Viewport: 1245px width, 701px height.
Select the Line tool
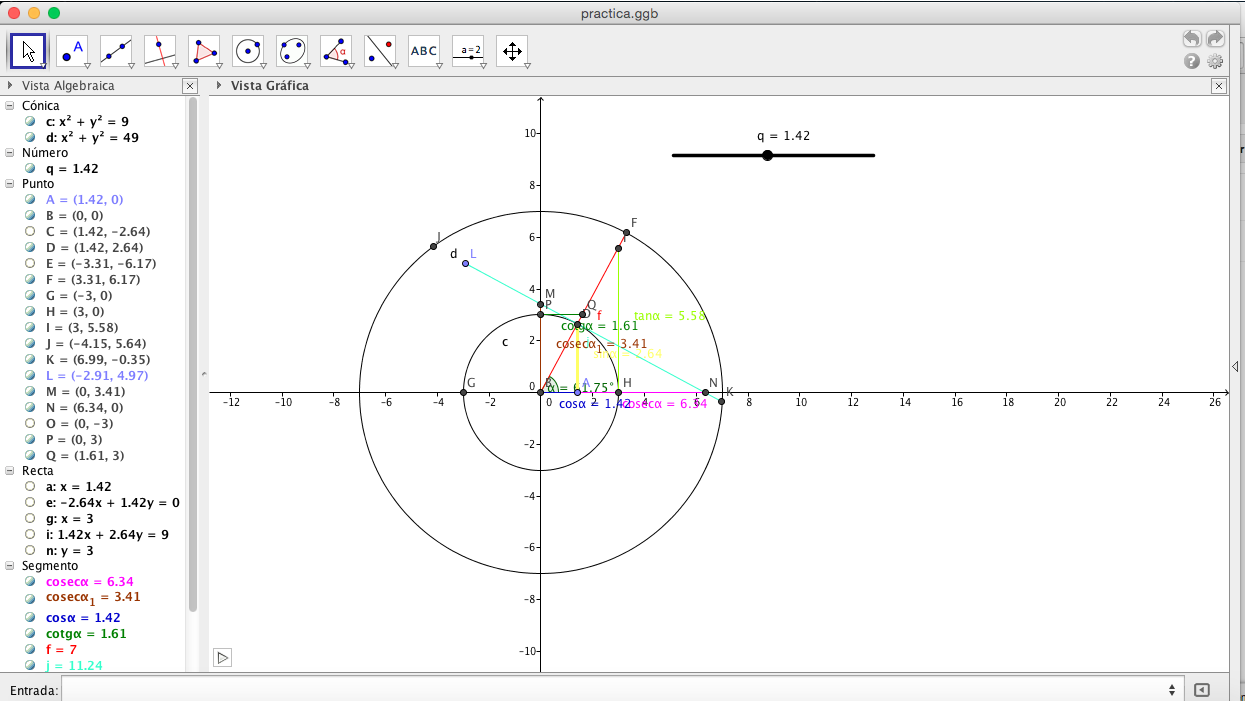point(115,49)
